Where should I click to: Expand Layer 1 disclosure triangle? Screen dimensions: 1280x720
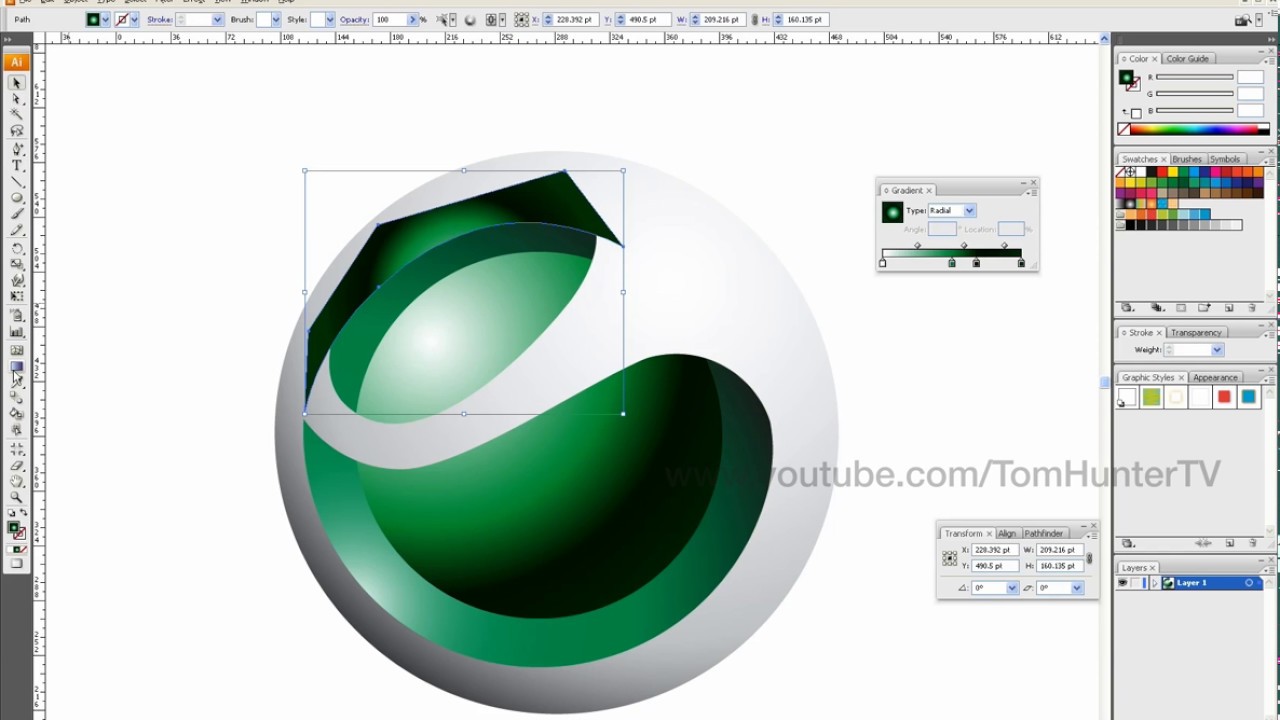(1155, 583)
